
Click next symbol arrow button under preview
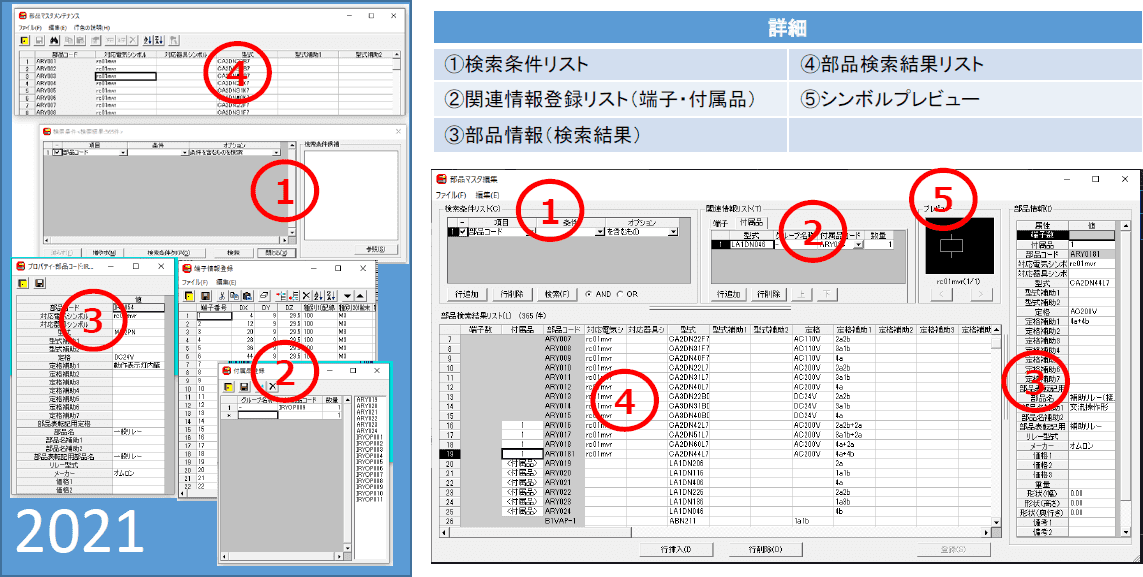tap(980, 294)
